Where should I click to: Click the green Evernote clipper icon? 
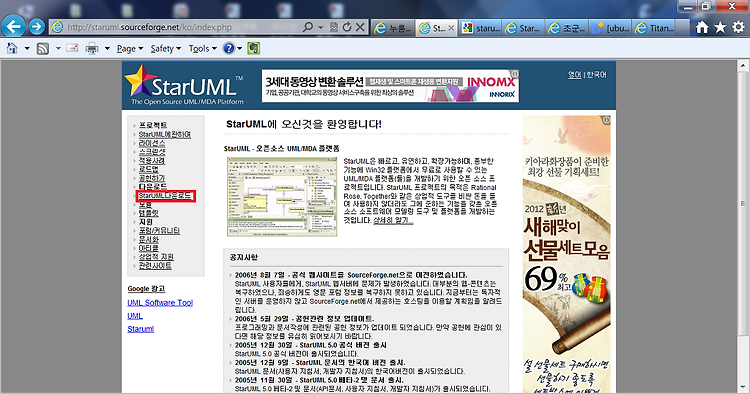click(x=254, y=48)
